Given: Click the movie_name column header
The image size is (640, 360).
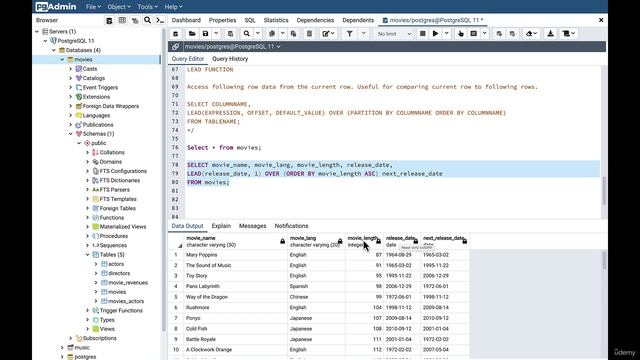Looking at the screenshot, I should point(235,241).
